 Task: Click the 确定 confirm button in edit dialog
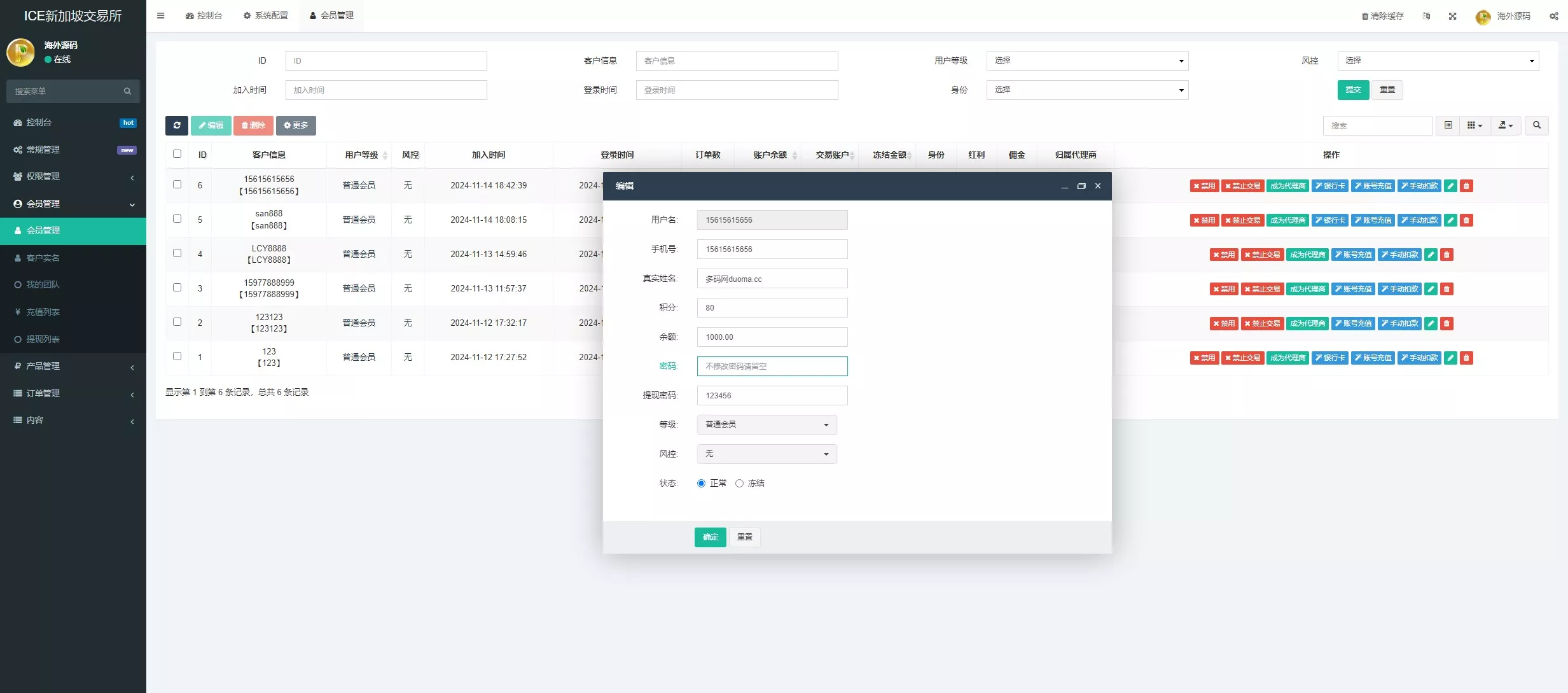point(709,537)
